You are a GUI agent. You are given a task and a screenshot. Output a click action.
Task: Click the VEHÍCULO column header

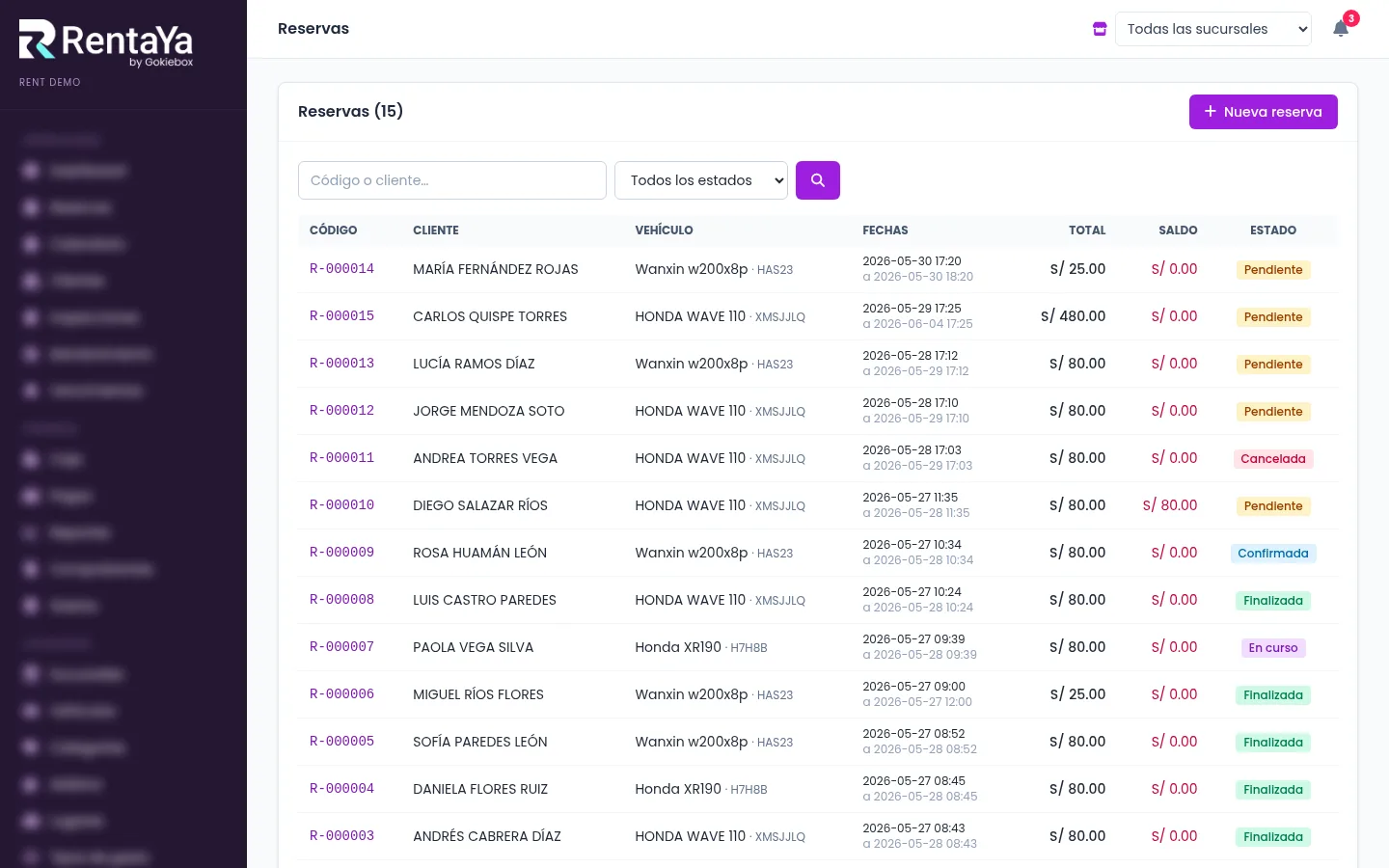pyautogui.click(x=664, y=231)
